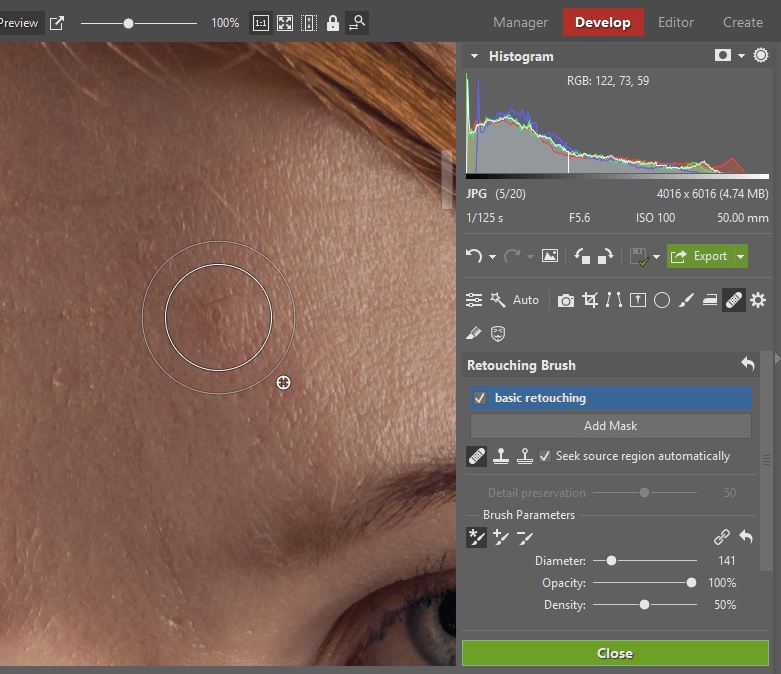Uncheck Seek source region automatically
Screen dimensions: 781x674
tap(545, 456)
